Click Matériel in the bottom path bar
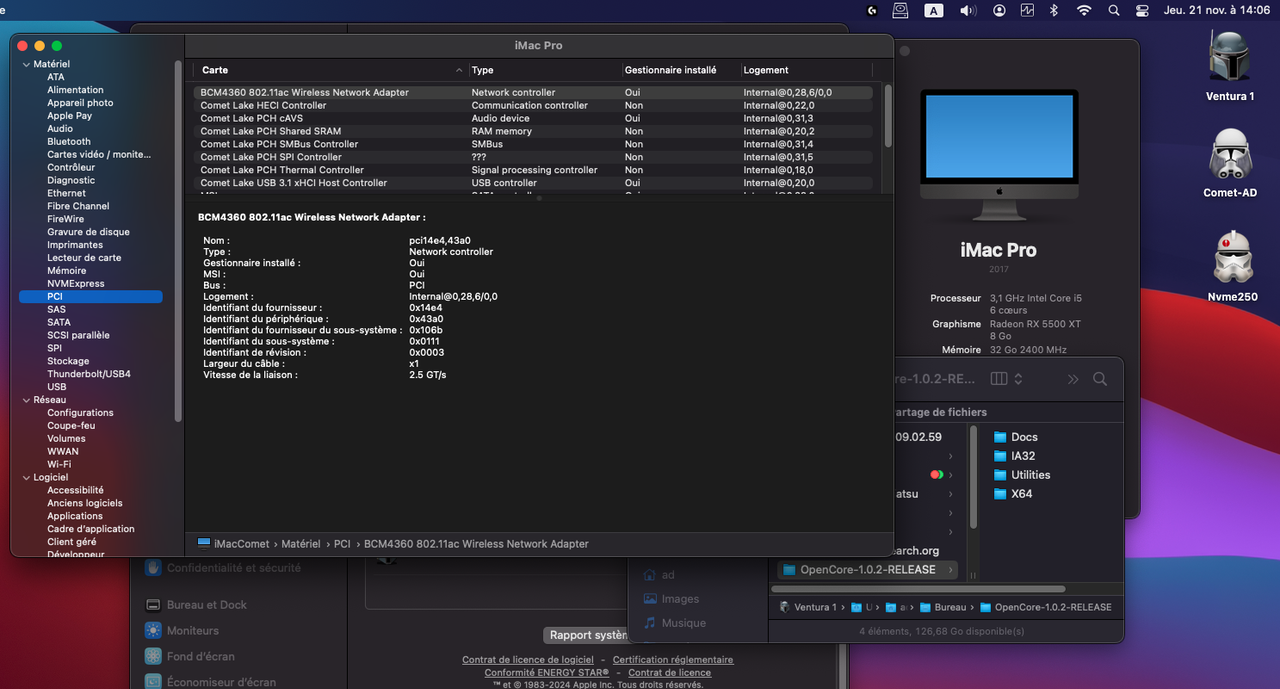1280x689 pixels. (x=301, y=544)
